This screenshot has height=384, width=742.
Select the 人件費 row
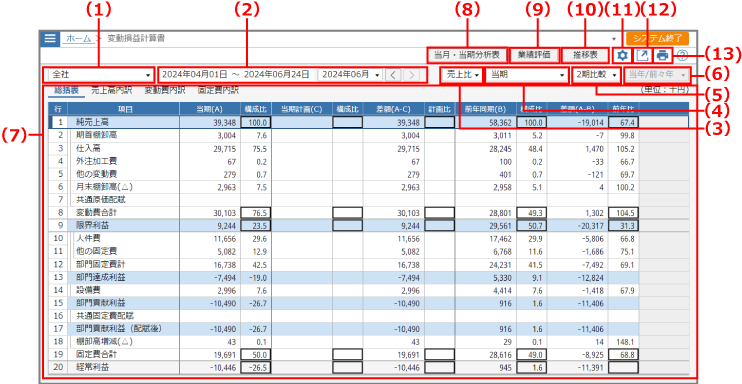(x=368, y=239)
